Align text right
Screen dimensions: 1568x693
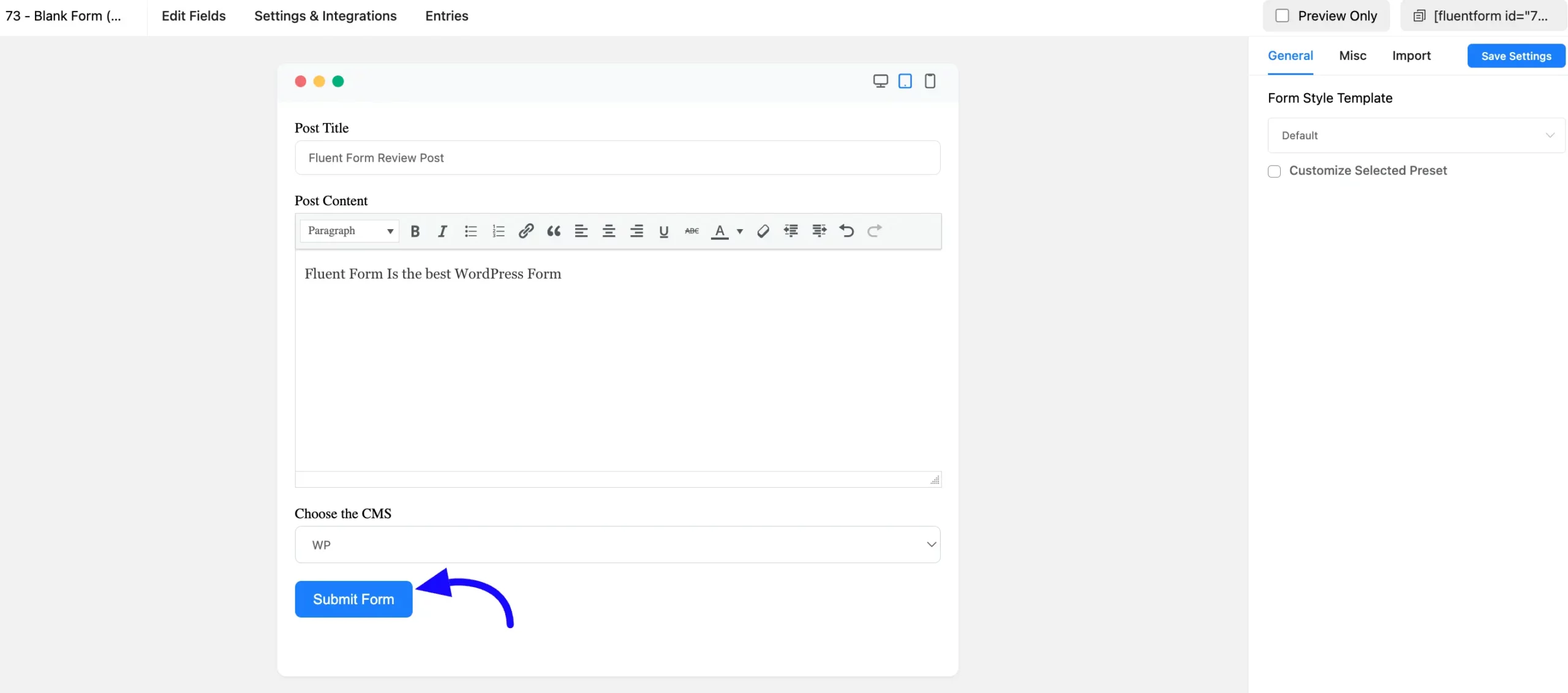click(x=636, y=231)
